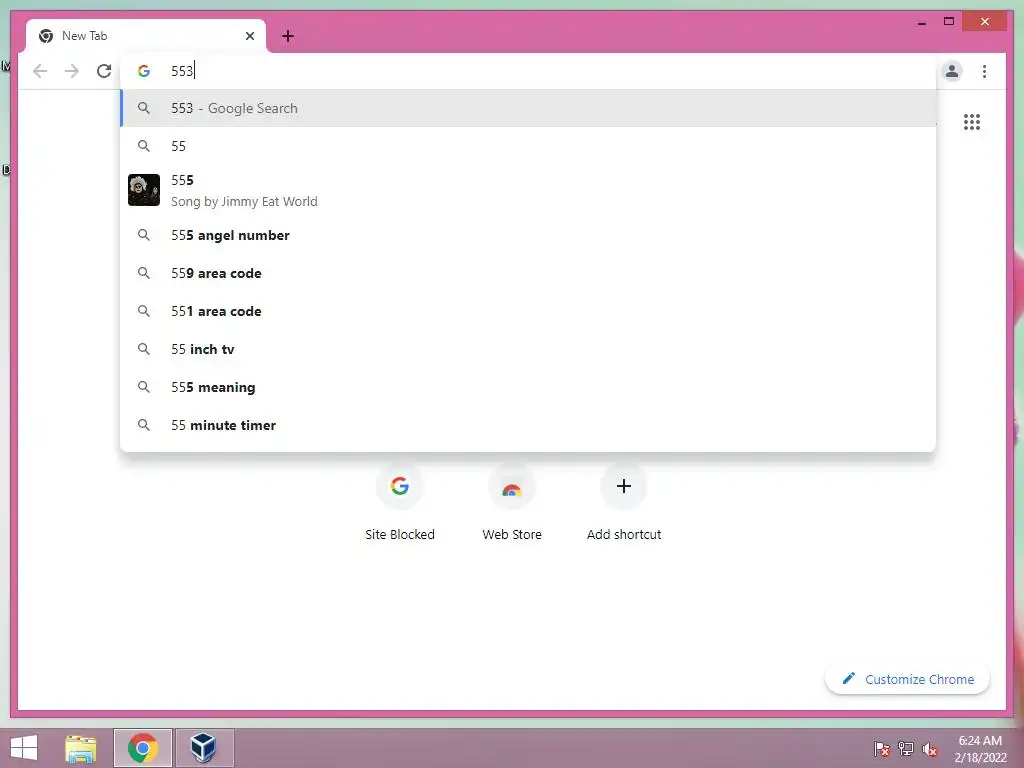Close the New Tab tab

click(249, 36)
